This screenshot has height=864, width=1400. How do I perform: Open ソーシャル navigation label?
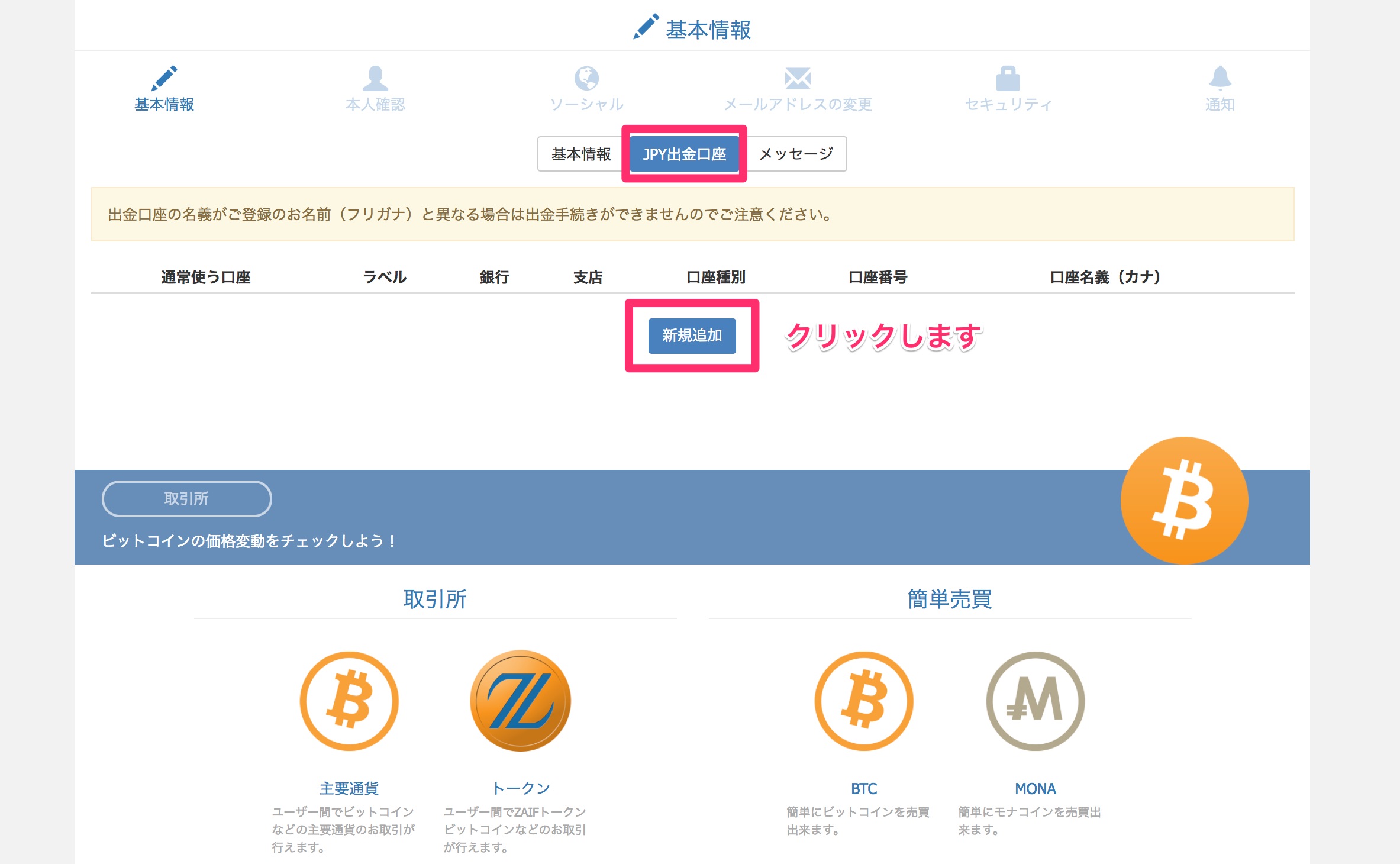point(586,105)
